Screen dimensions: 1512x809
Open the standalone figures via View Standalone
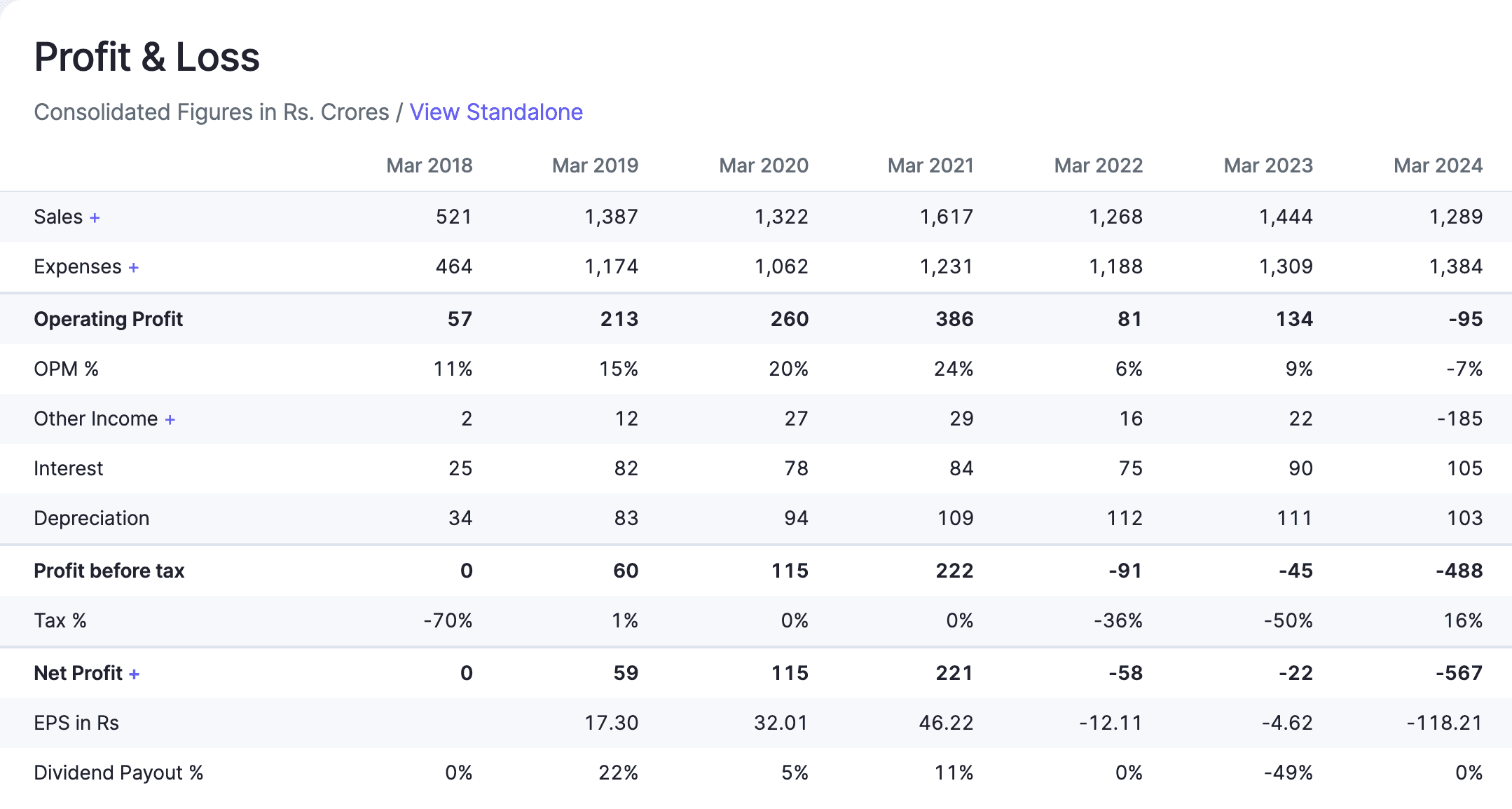(x=497, y=111)
